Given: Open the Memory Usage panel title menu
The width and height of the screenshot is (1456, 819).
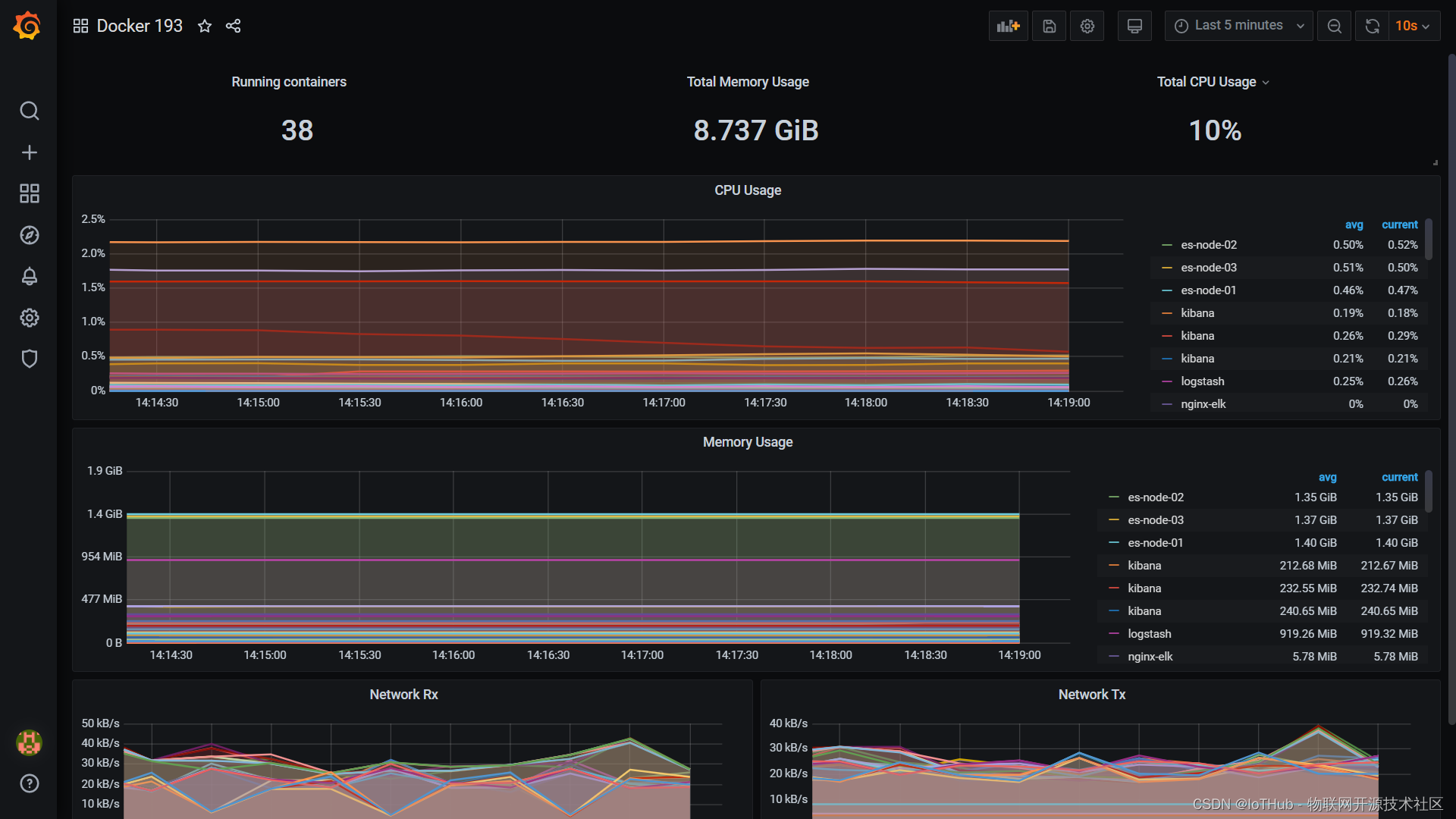Looking at the screenshot, I should tap(748, 442).
